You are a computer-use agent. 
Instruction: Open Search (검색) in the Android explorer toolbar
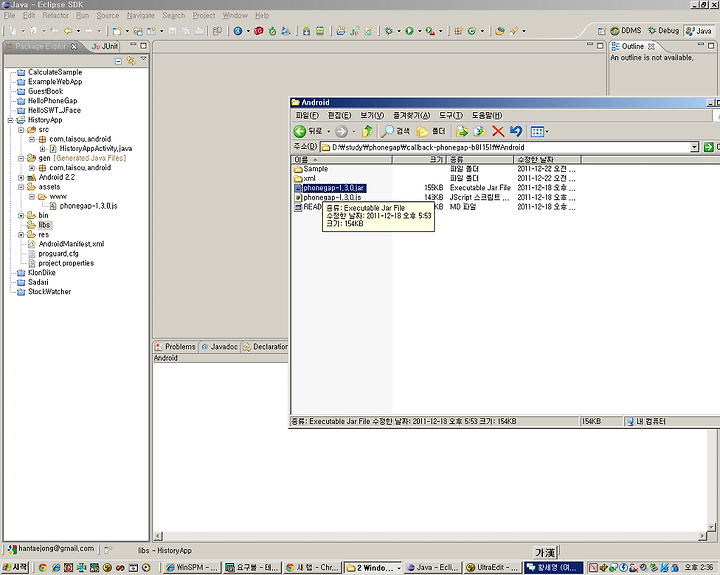[396, 131]
